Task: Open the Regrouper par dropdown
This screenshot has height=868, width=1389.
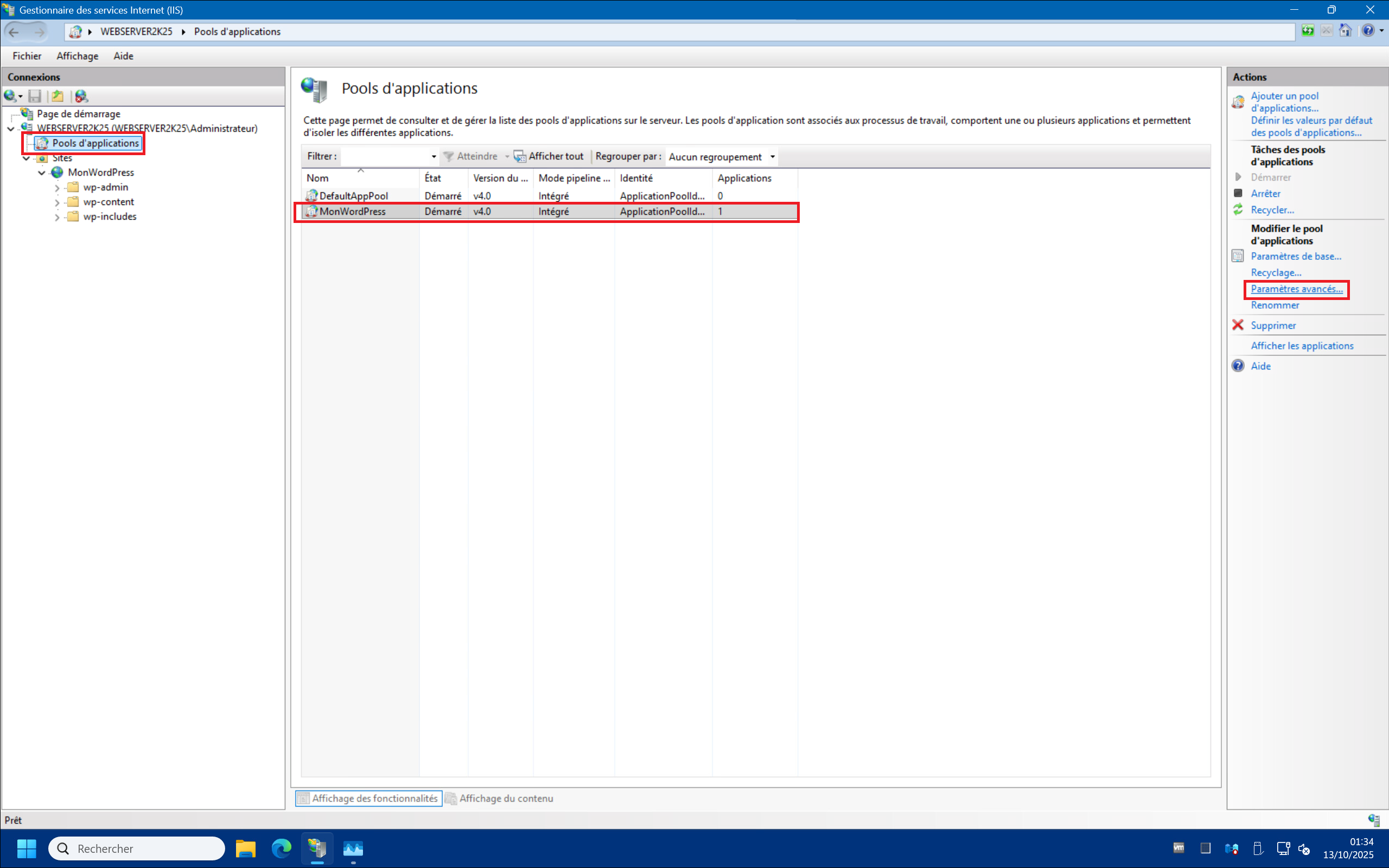Action: 772,157
